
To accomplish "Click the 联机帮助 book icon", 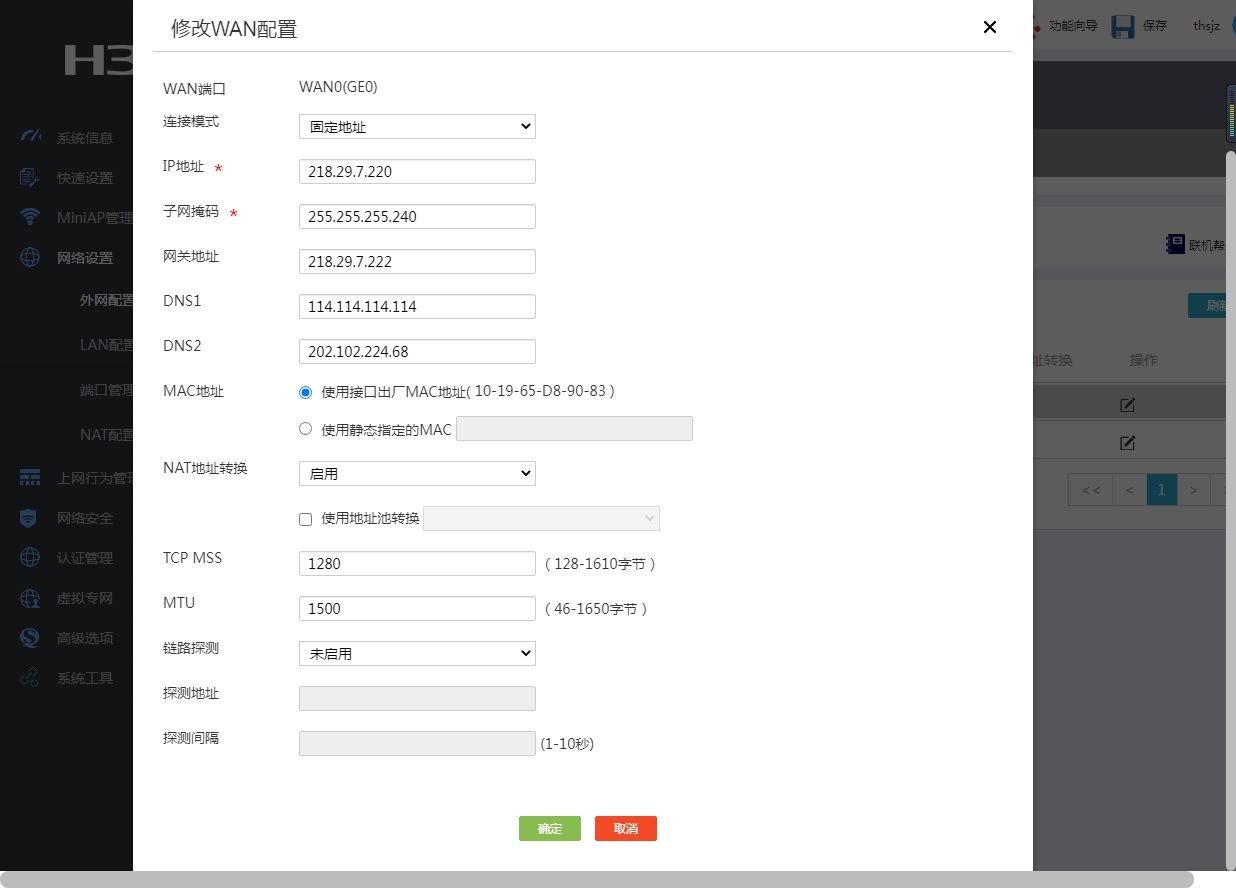I will tap(1175, 244).
